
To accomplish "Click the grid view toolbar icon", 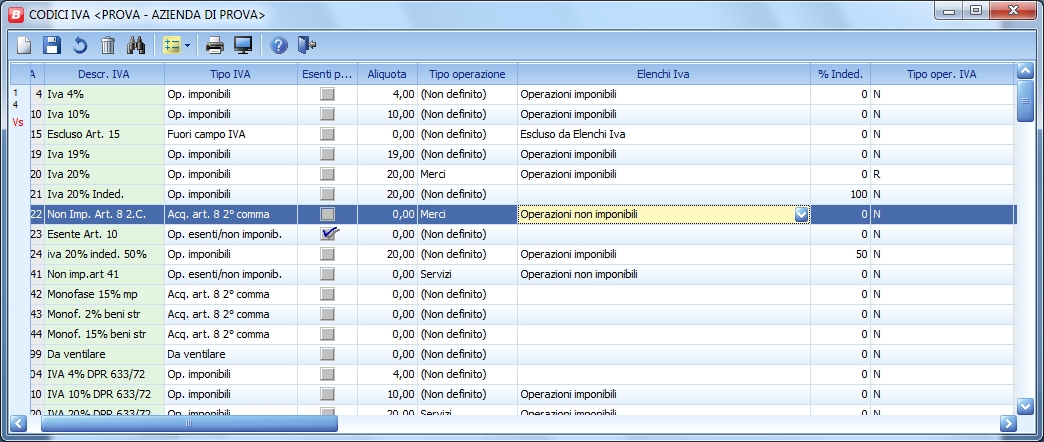I will [172, 45].
